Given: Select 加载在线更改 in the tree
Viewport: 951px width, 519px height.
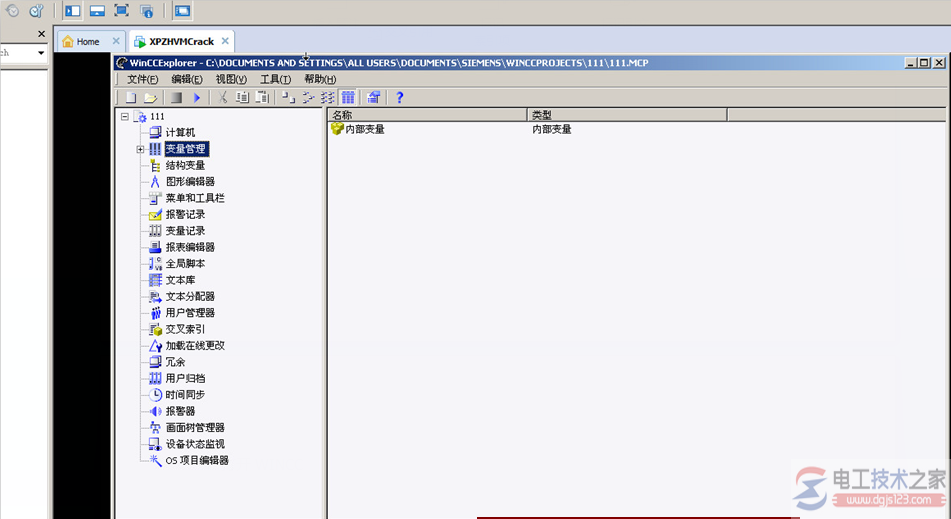Looking at the screenshot, I should (x=195, y=345).
